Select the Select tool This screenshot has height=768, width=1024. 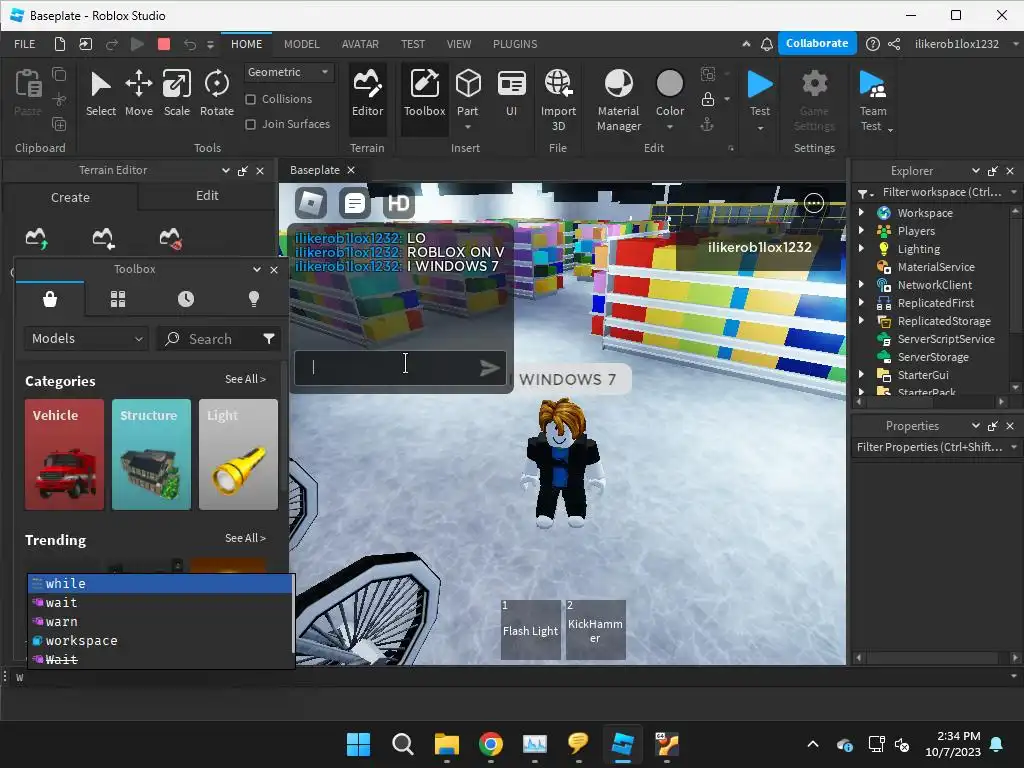click(101, 94)
